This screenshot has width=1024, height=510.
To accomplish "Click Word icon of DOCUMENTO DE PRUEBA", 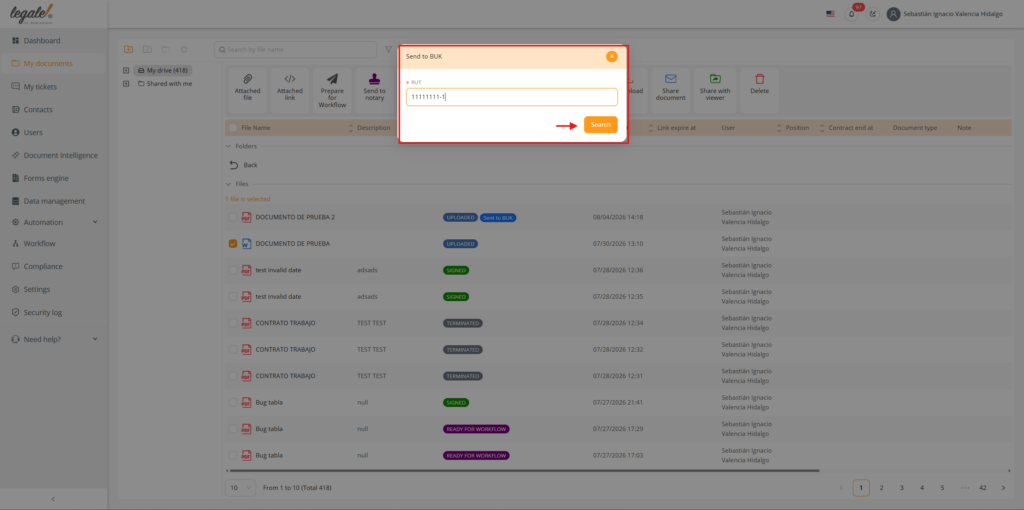I will 246,244.
